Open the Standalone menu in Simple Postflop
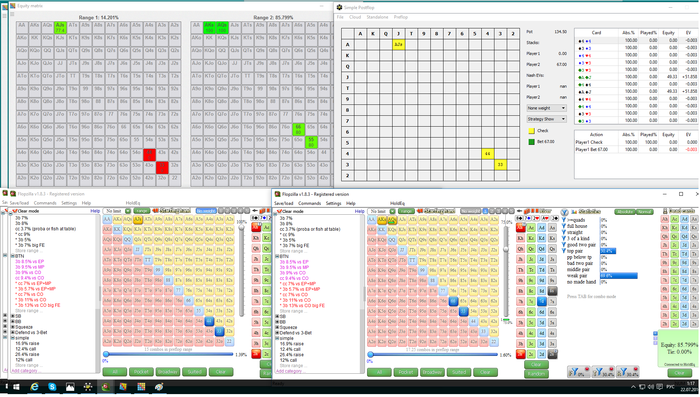This screenshot has width=700, height=397. (x=377, y=17)
